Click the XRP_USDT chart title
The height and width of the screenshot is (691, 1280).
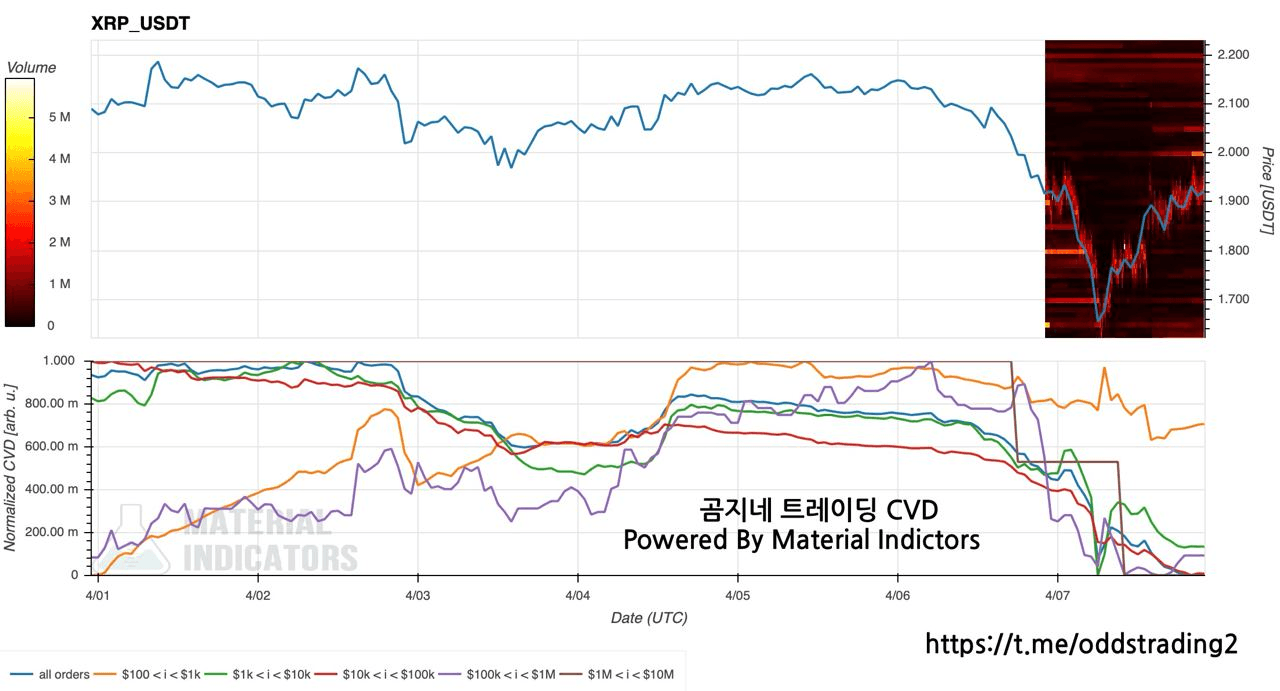tap(140, 24)
